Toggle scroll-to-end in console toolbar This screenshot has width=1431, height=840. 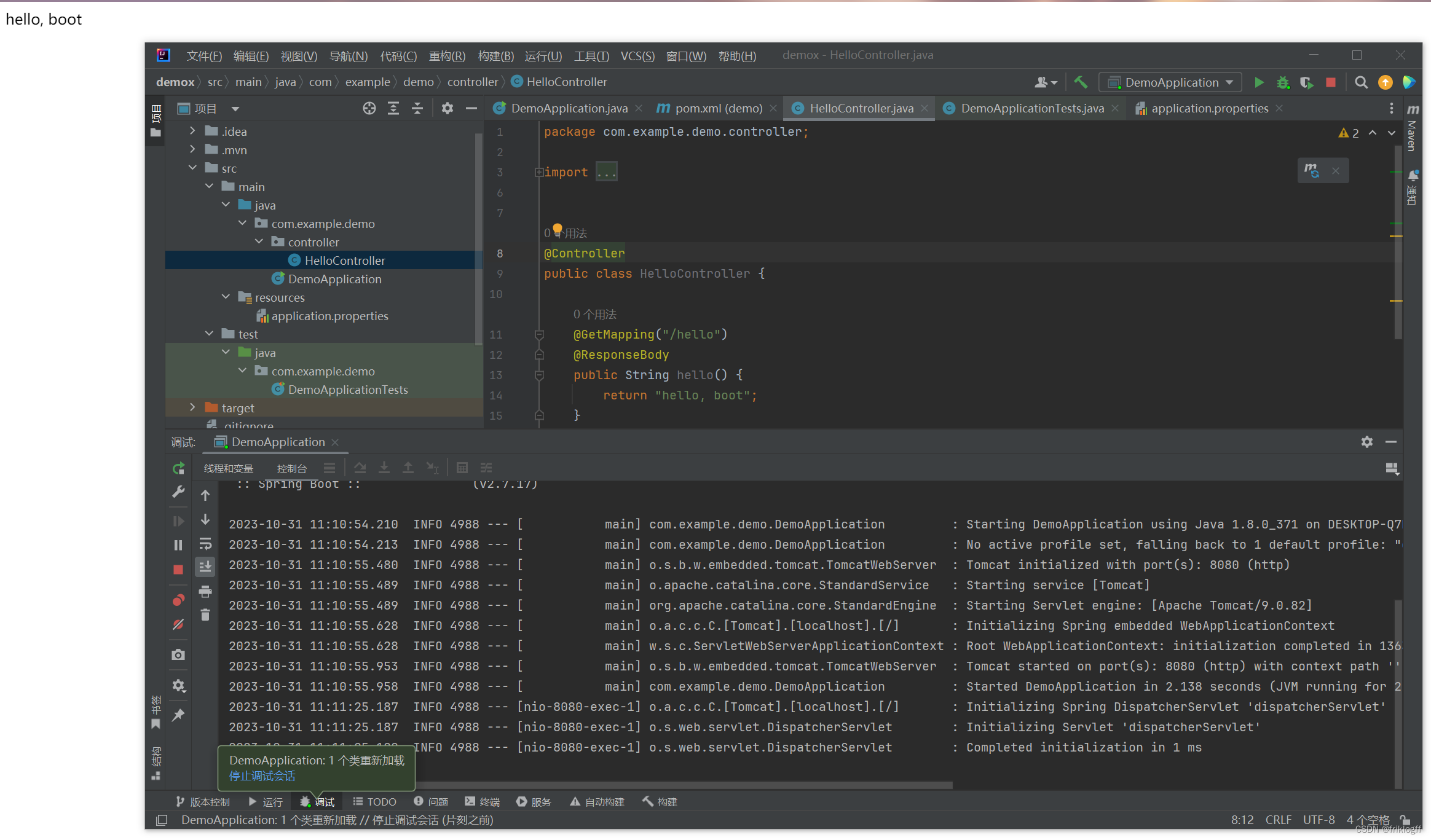pyautogui.click(x=205, y=567)
